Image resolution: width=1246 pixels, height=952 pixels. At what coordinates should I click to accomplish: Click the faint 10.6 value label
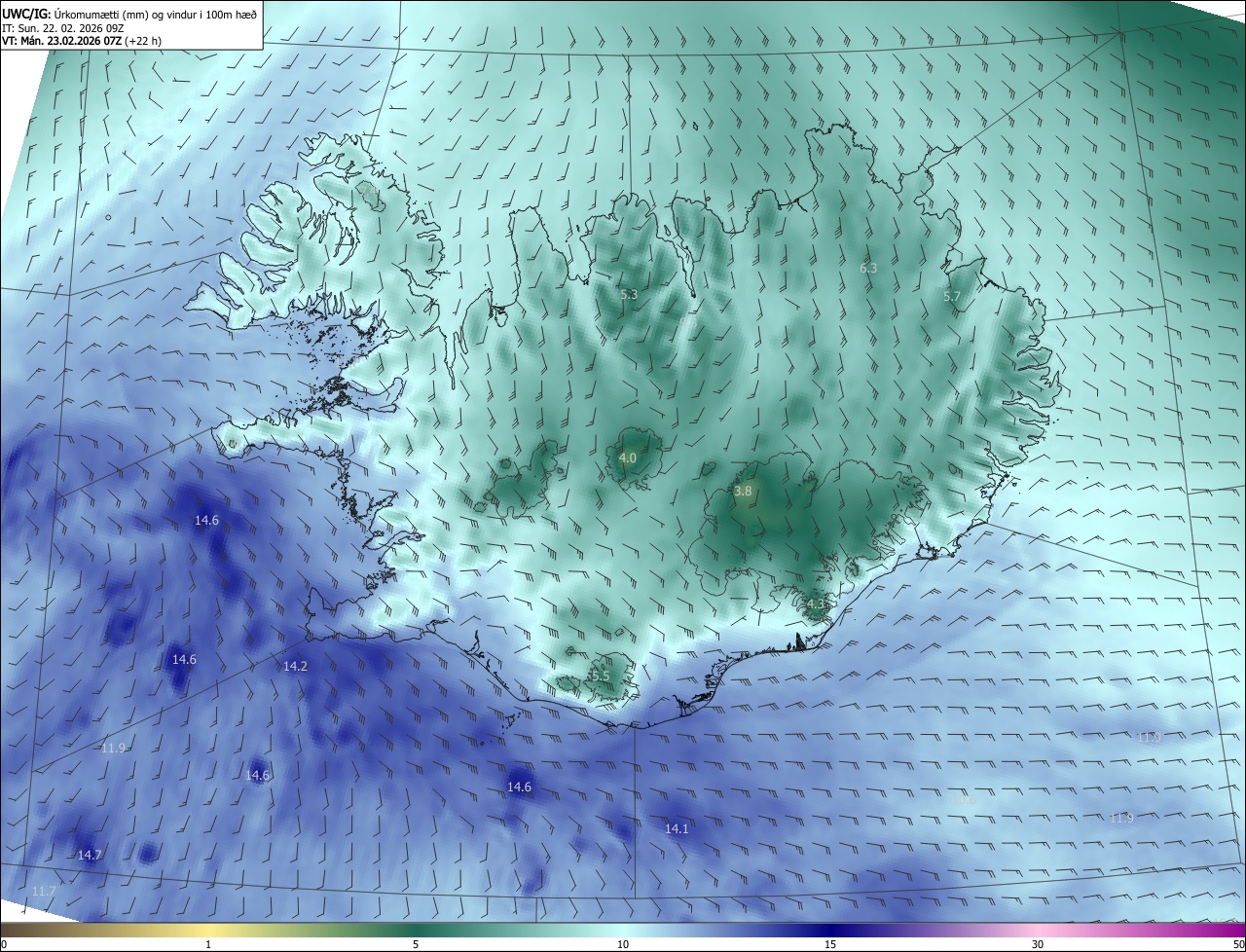pyautogui.click(x=963, y=800)
